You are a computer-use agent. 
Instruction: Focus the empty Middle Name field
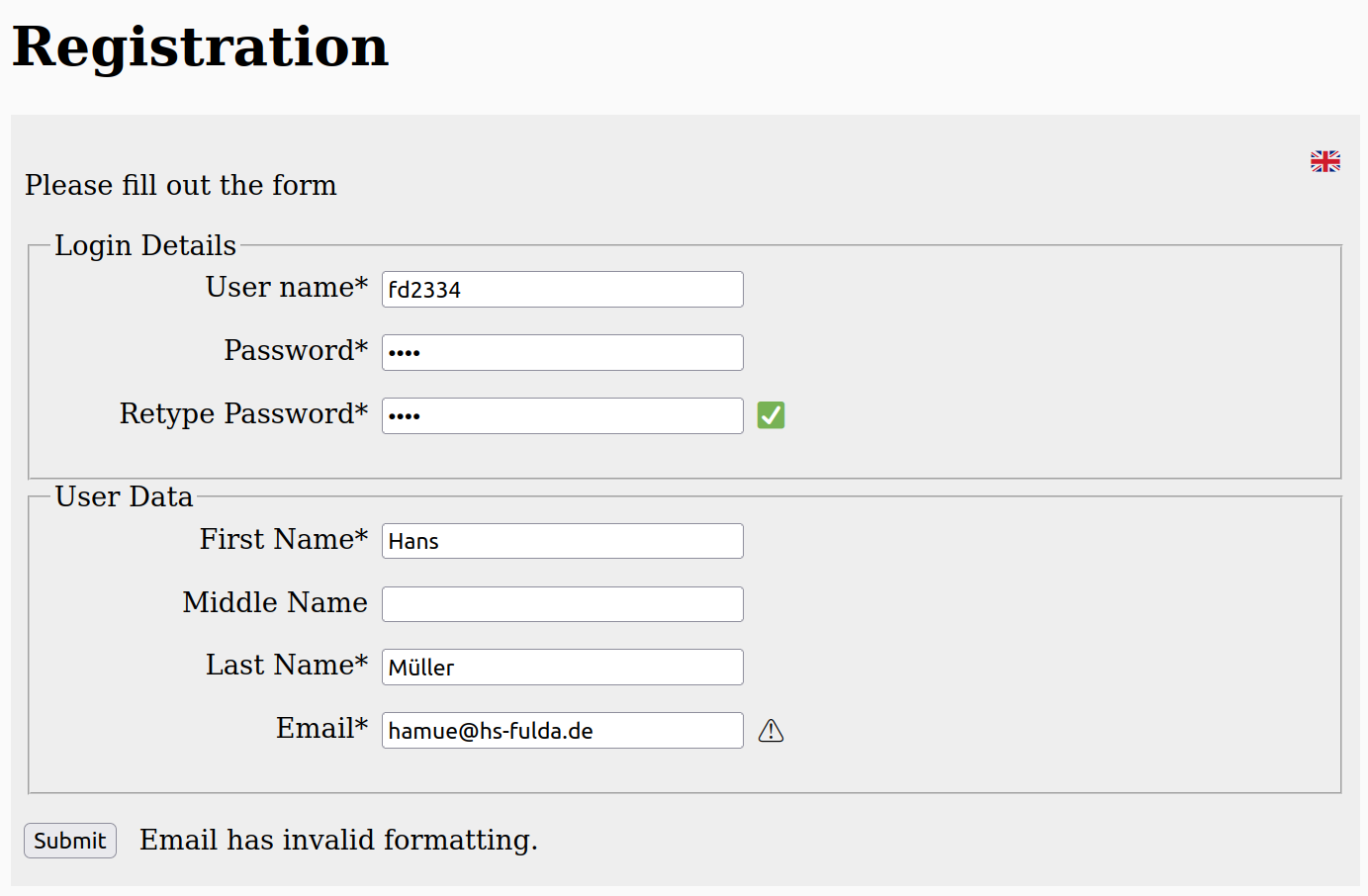563,604
